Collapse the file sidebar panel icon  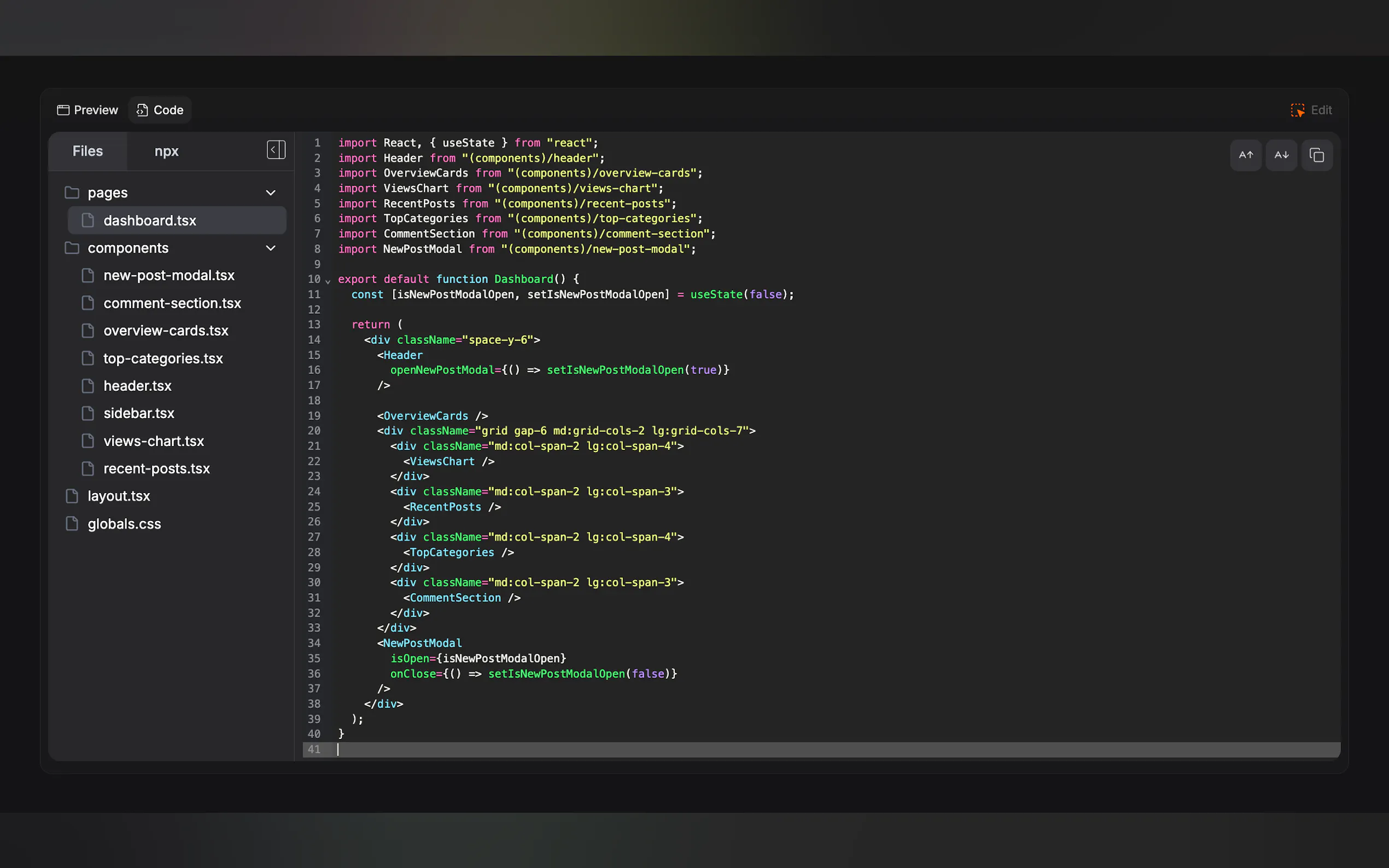point(276,150)
